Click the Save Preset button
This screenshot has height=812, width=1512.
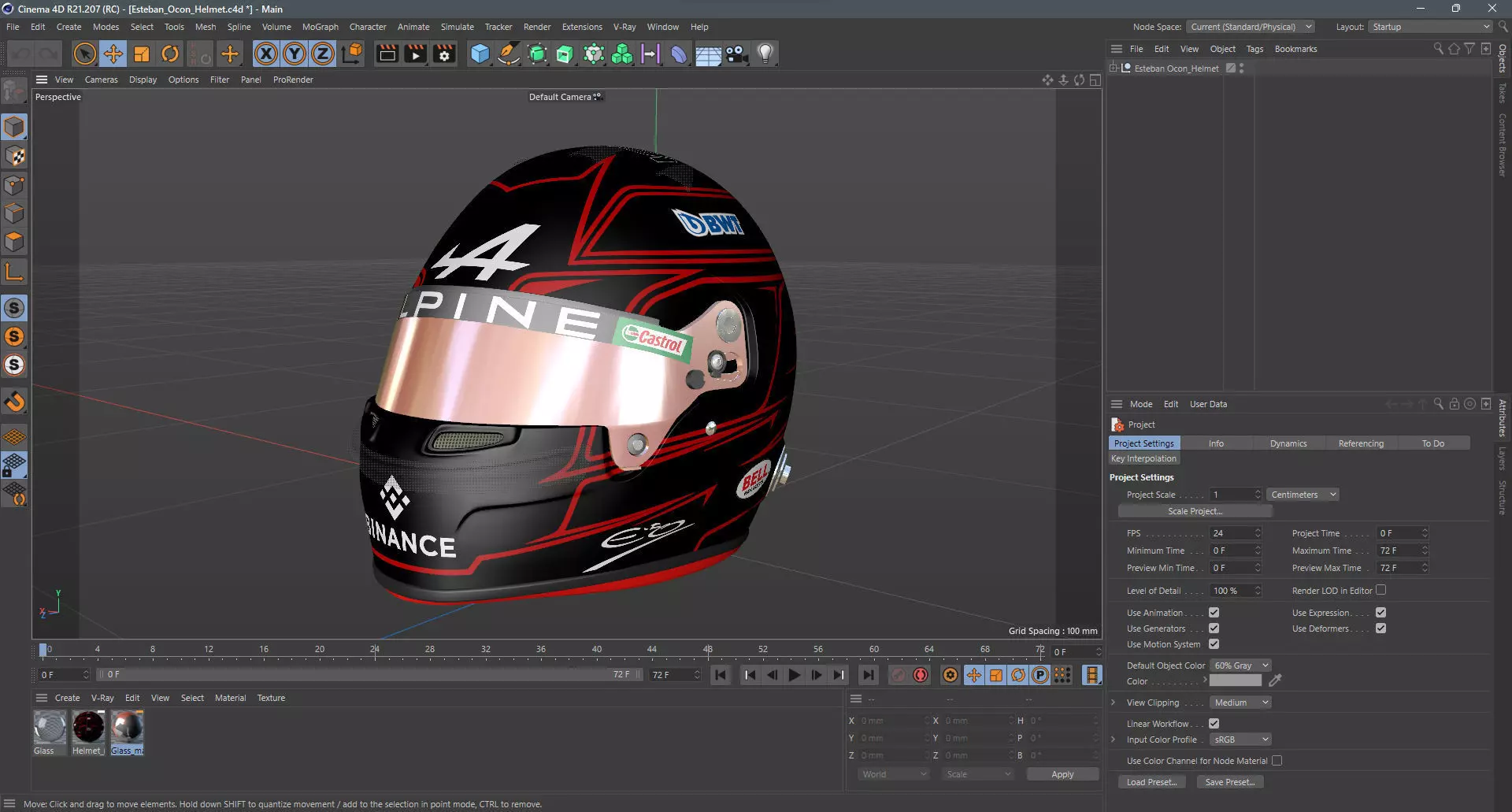(x=1229, y=782)
